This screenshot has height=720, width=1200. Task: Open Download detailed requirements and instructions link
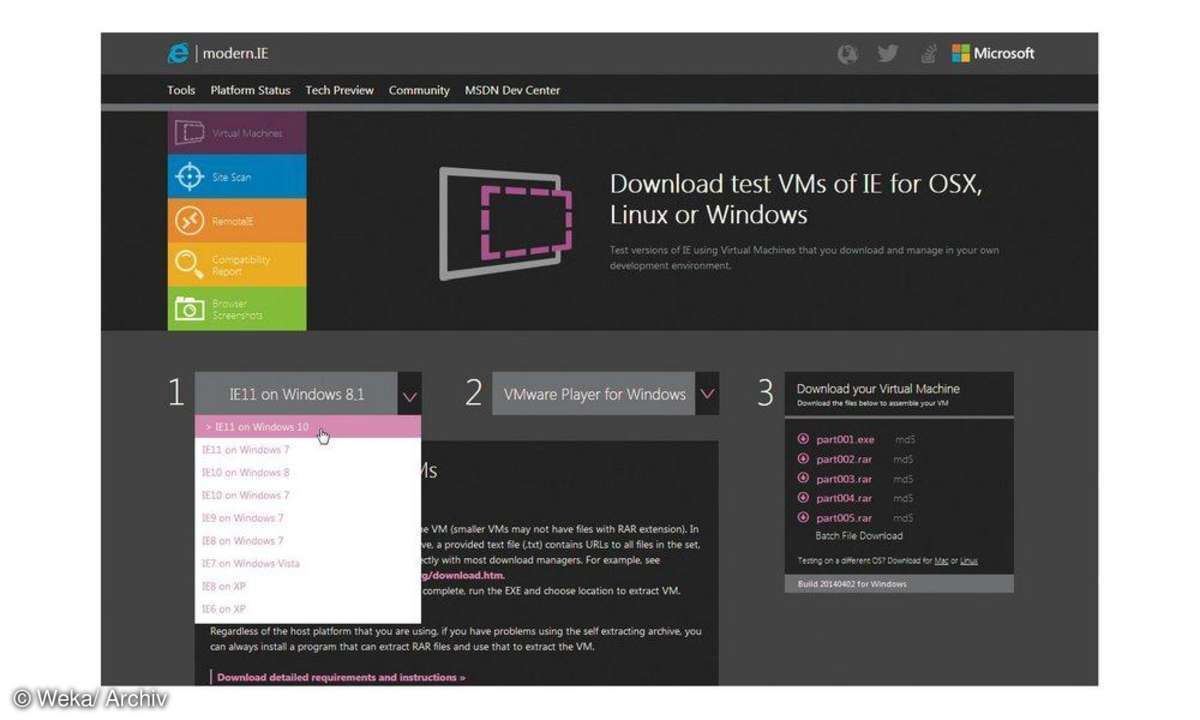341,677
